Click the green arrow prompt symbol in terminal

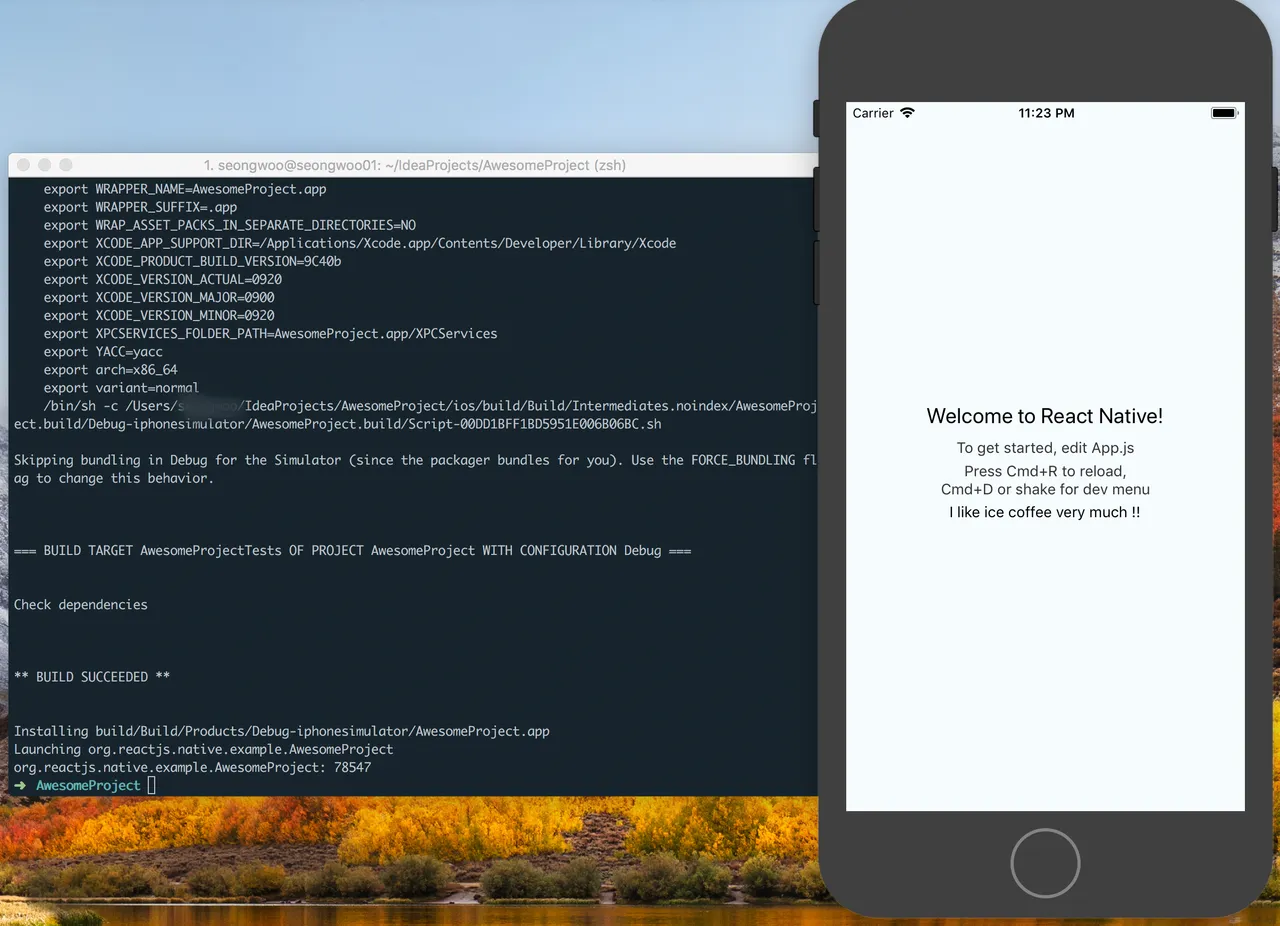[x=20, y=786]
